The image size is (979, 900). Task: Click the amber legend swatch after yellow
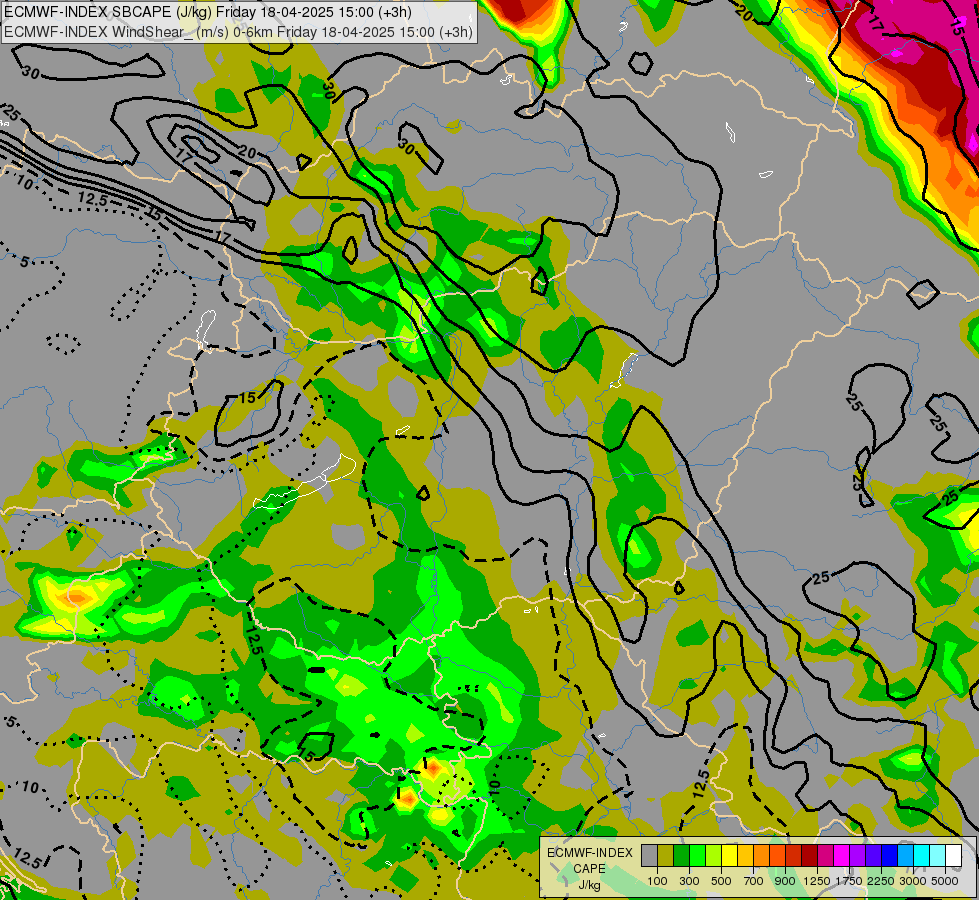click(745, 856)
